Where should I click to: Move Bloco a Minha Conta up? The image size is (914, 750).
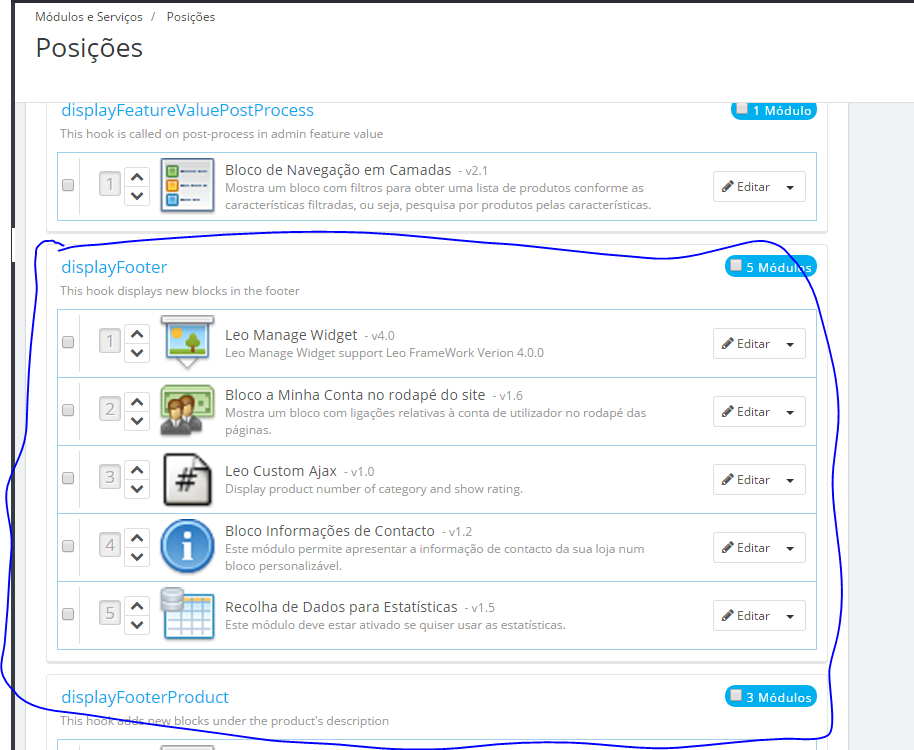(x=137, y=402)
